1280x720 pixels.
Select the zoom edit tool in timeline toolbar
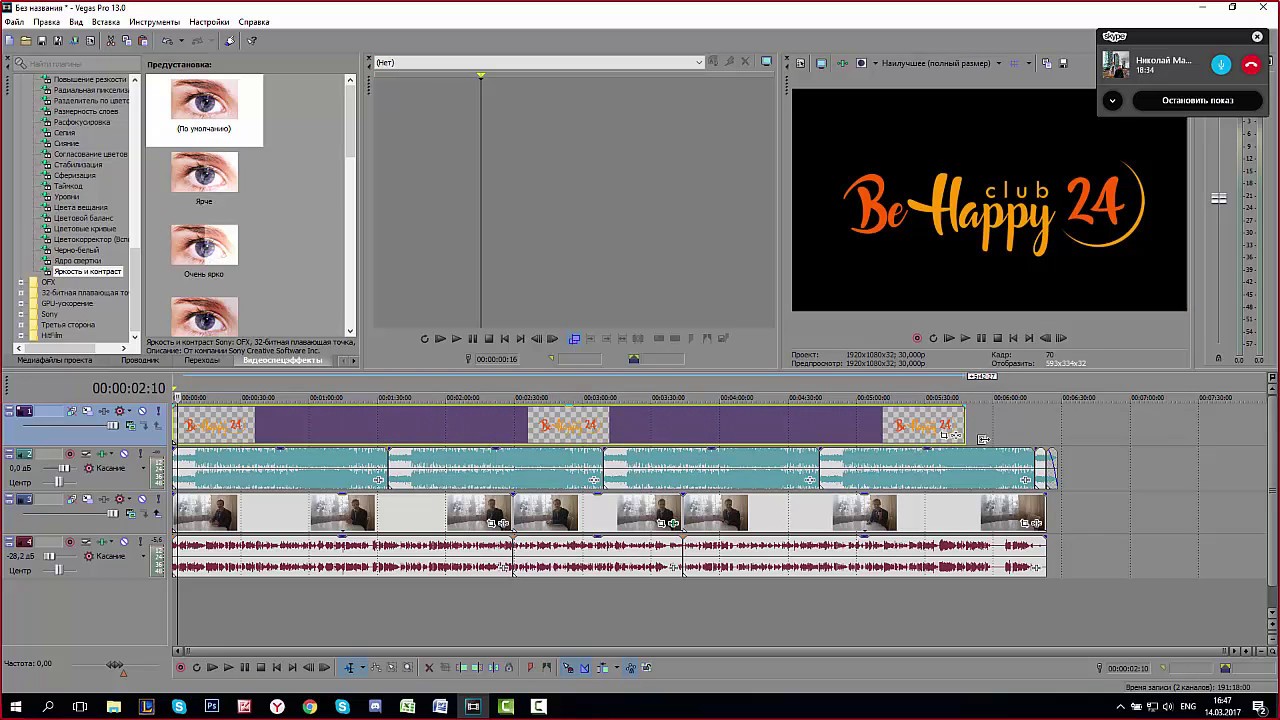pyautogui.click(x=407, y=668)
